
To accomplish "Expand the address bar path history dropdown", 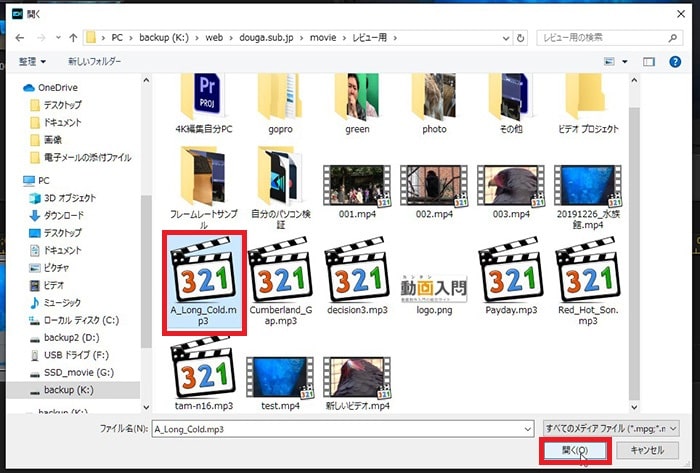I will [x=506, y=38].
